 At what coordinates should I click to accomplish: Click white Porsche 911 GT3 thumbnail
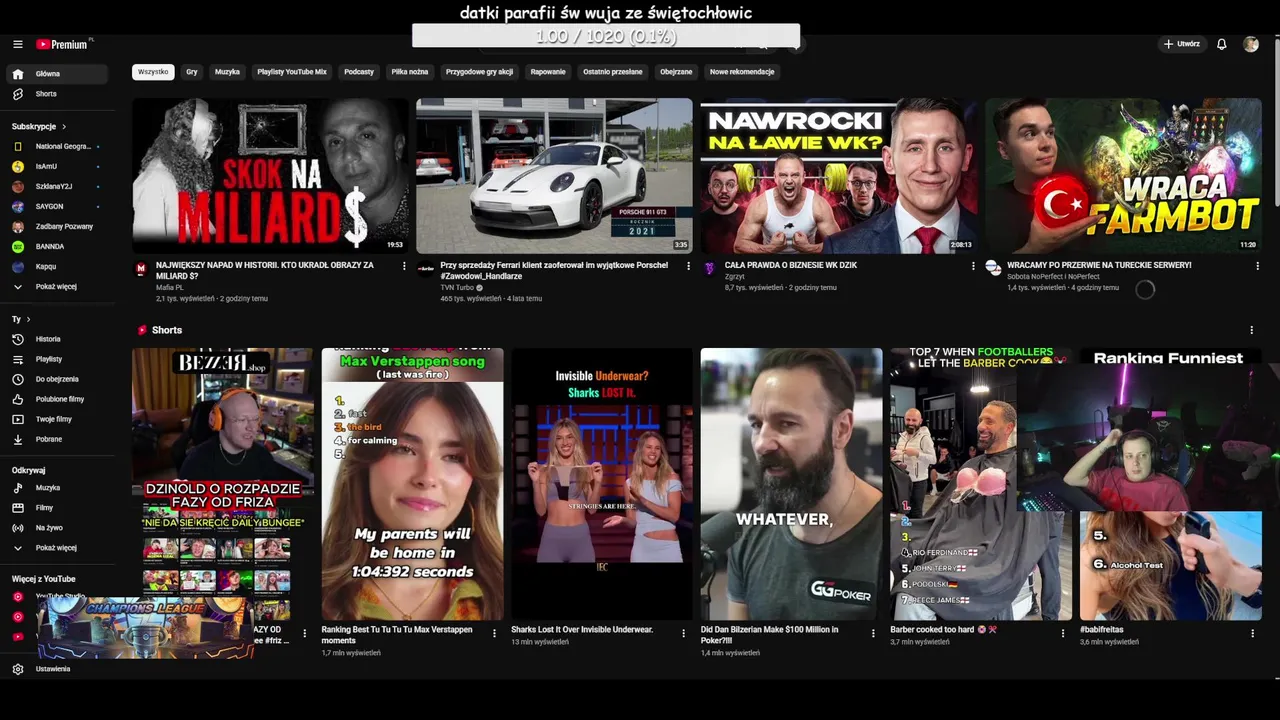[x=554, y=175]
